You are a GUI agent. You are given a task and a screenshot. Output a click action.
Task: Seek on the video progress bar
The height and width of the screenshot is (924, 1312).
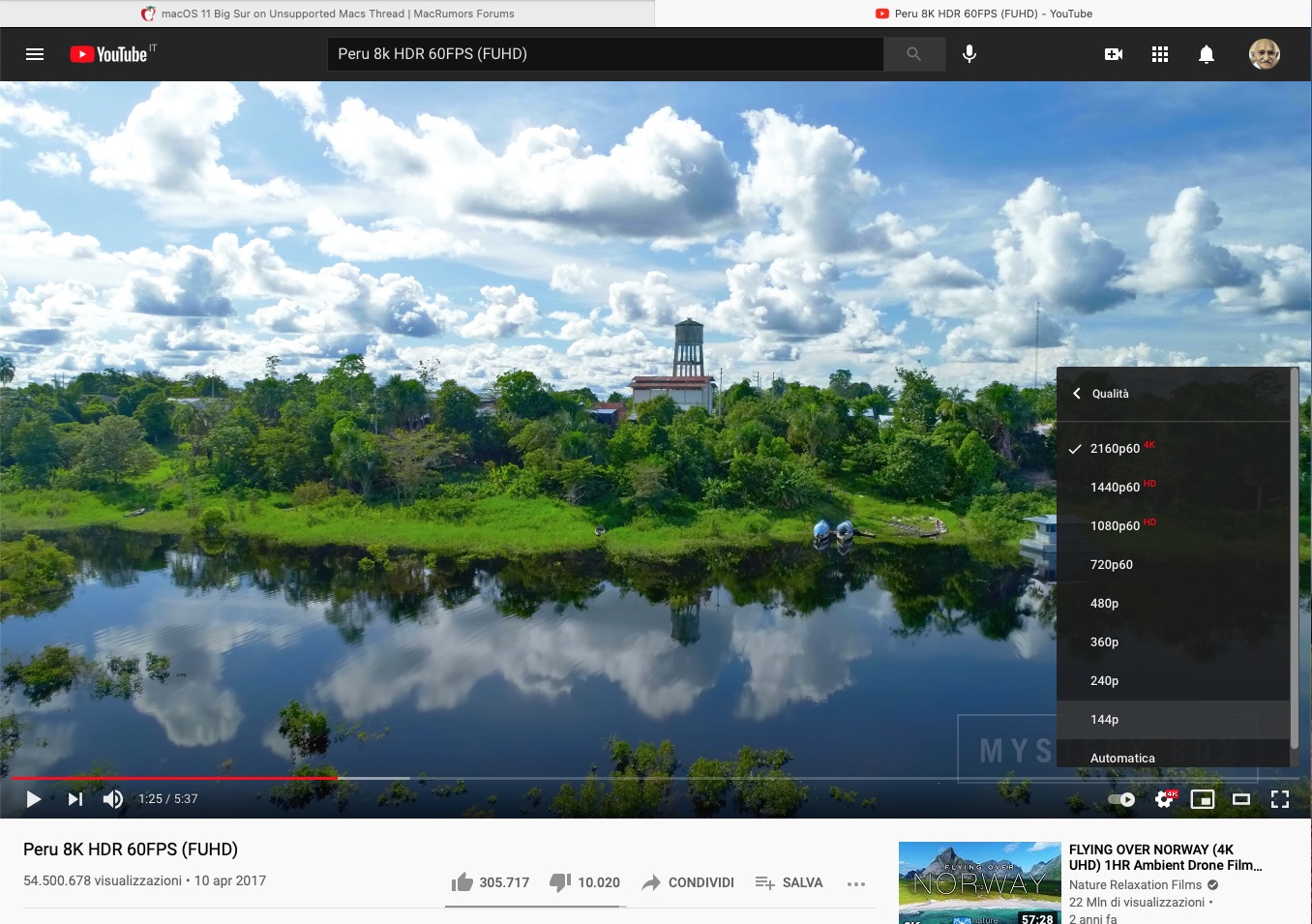click(655, 778)
